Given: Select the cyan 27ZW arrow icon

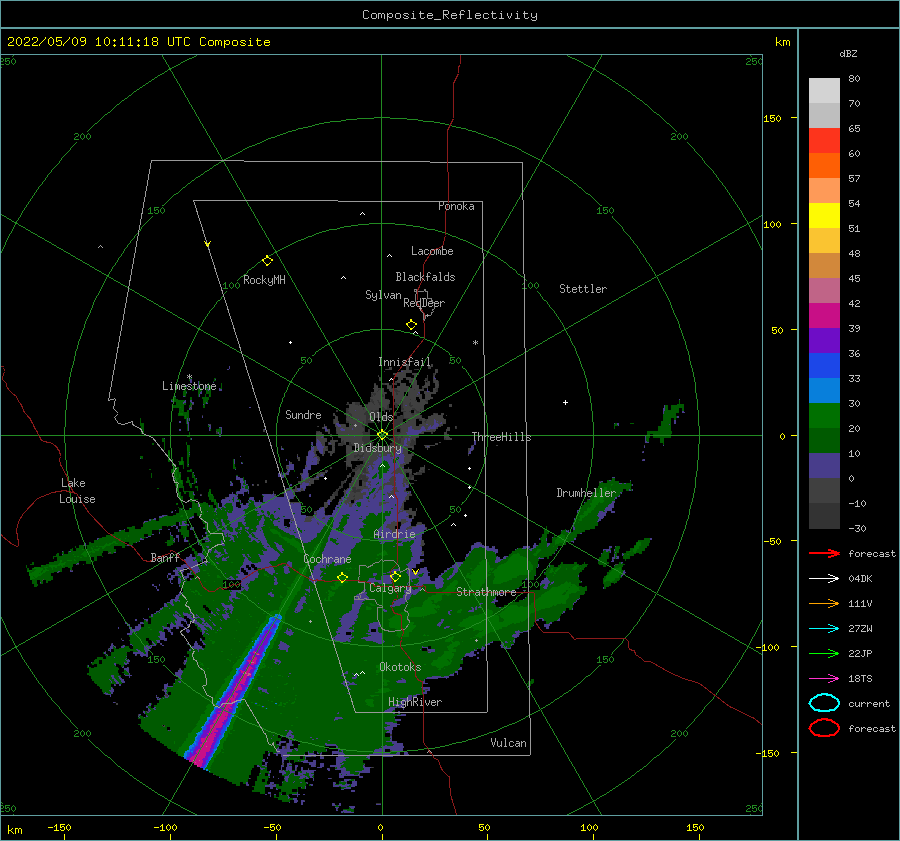Looking at the screenshot, I should coord(824,629).
